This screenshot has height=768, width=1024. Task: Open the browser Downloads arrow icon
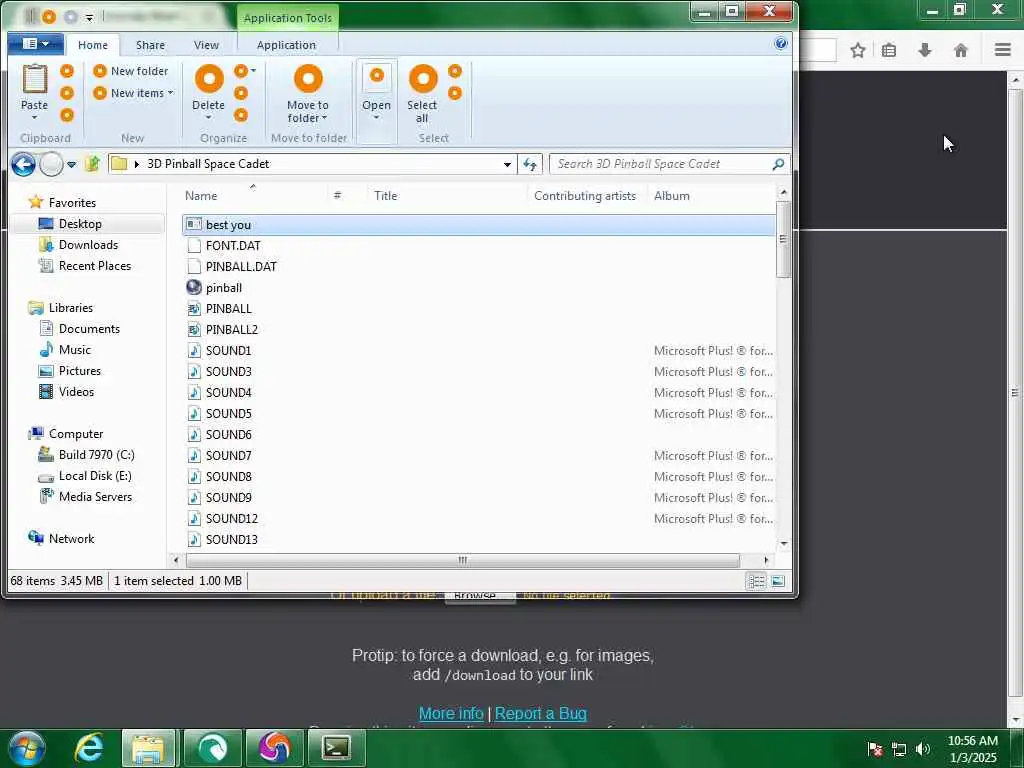pos(925,50)
